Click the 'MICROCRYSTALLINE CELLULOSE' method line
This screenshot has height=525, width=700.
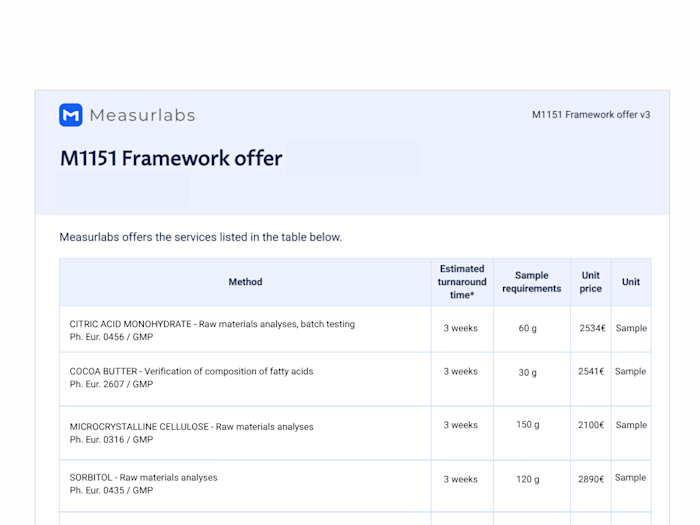[192, 427]
